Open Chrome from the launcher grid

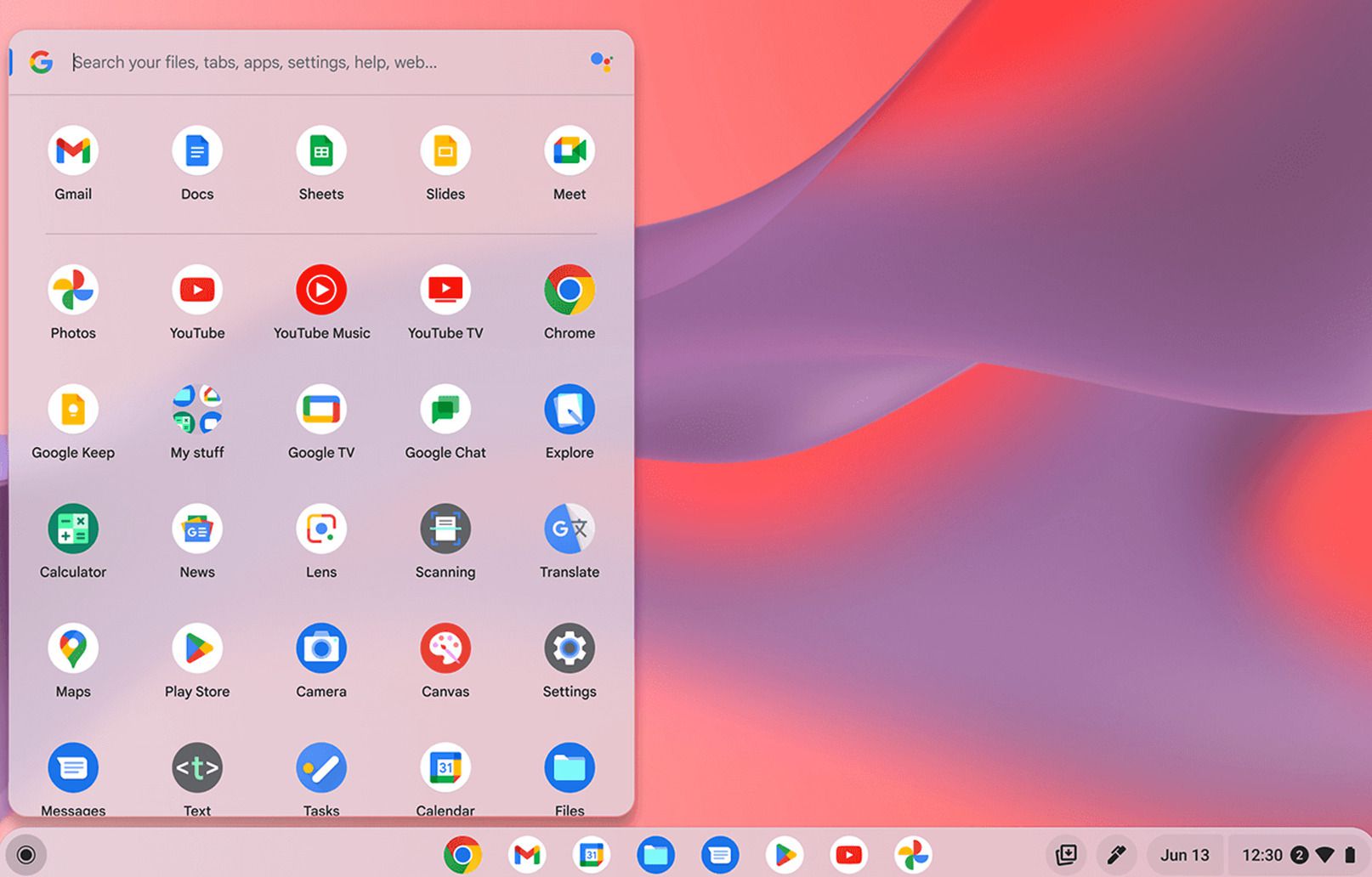[570, 290]
